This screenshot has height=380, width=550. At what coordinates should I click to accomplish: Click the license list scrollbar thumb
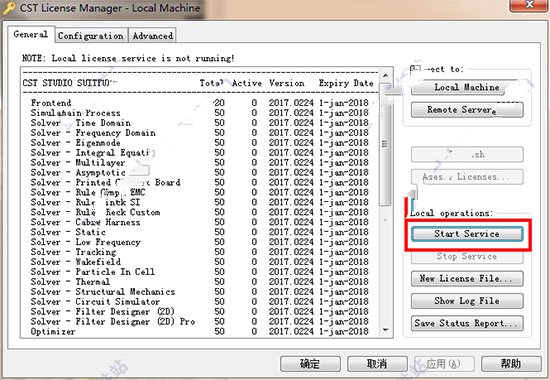click(x=385, y=144)
